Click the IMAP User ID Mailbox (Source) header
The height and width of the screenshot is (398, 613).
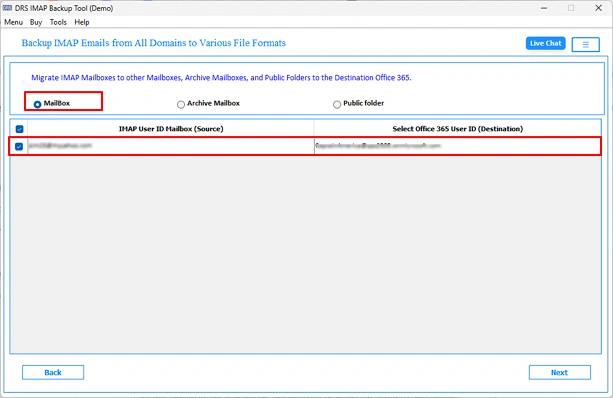point(171,129)
